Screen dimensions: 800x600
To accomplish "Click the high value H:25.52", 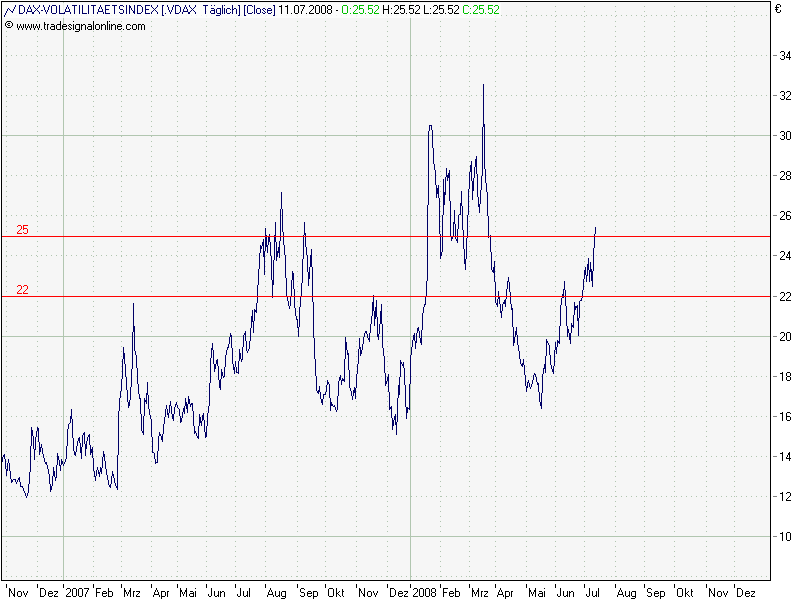I will (x=402, y=10).
